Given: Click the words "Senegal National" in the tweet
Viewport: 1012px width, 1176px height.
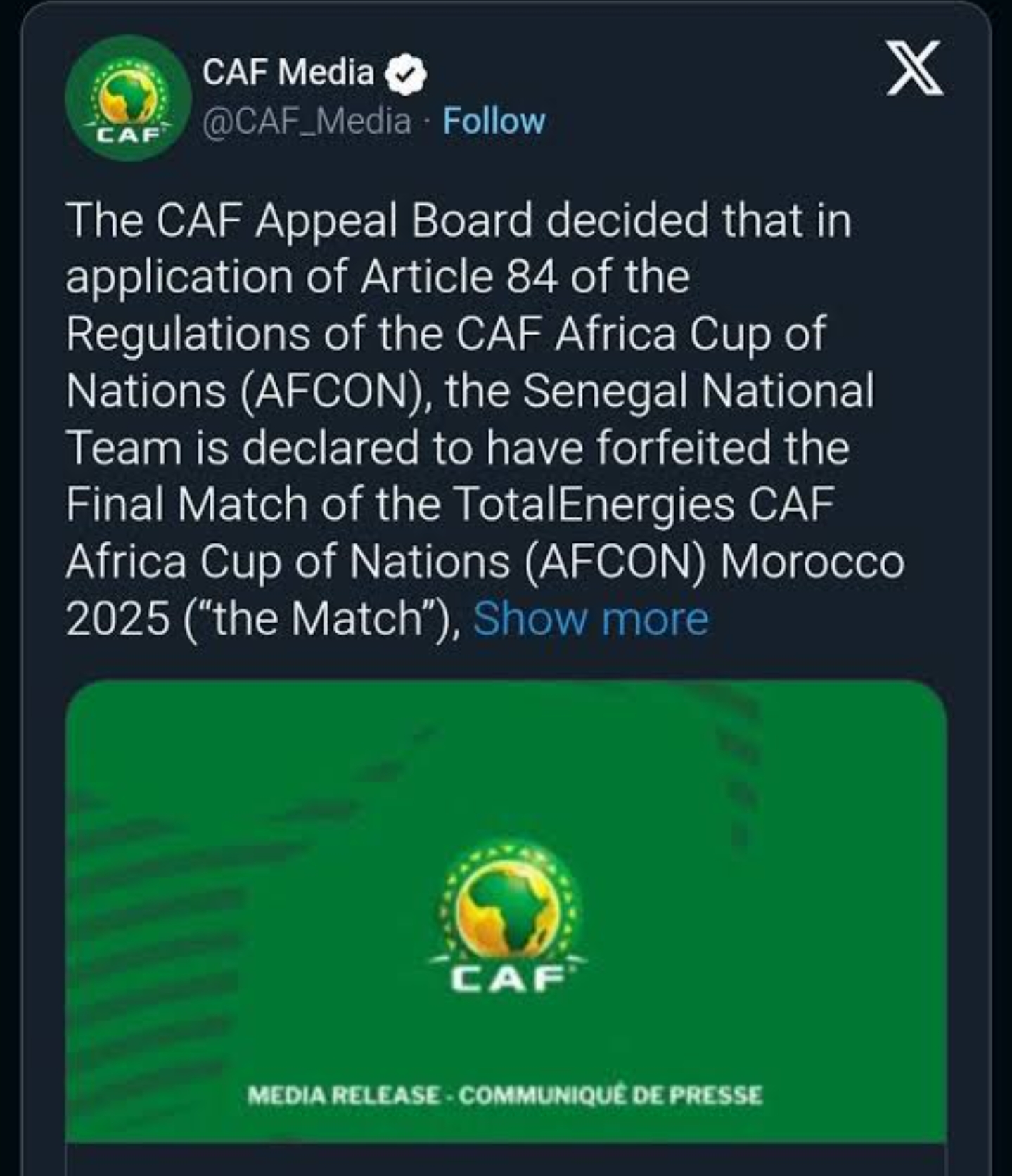Looking at the screenshot, I should (x=698, y=391).
